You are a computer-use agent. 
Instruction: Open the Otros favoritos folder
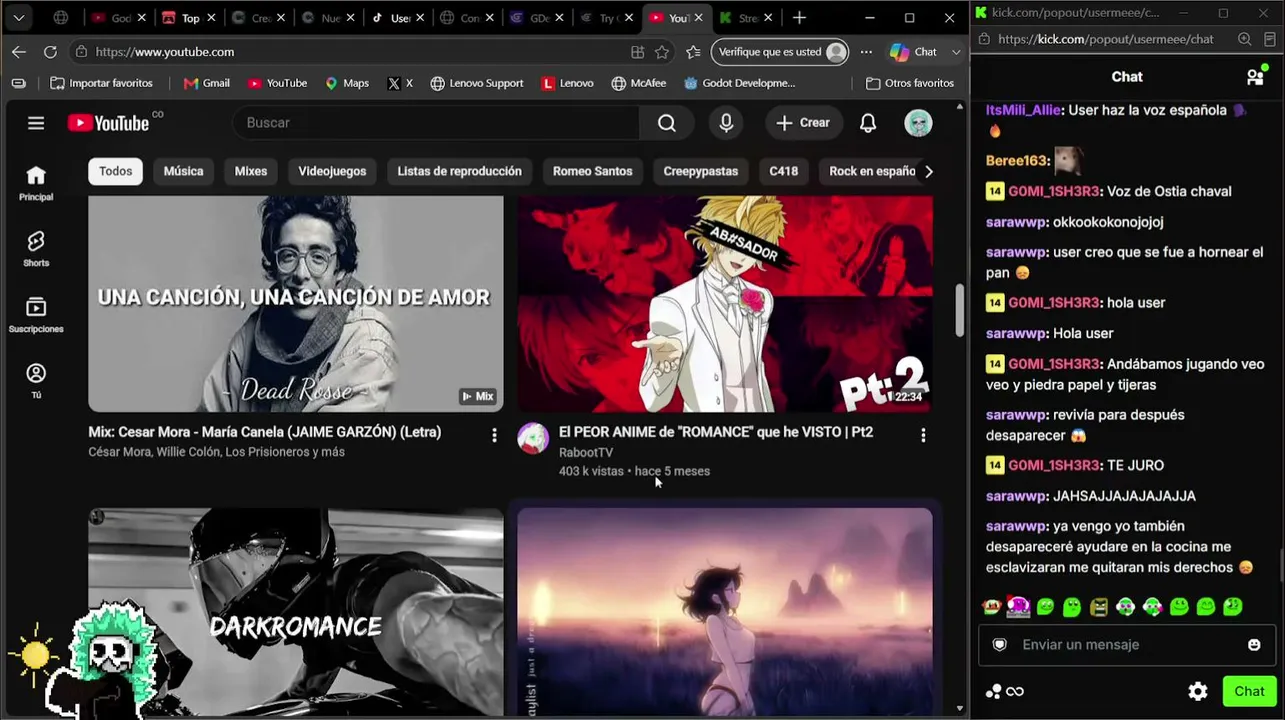[910, 83]
